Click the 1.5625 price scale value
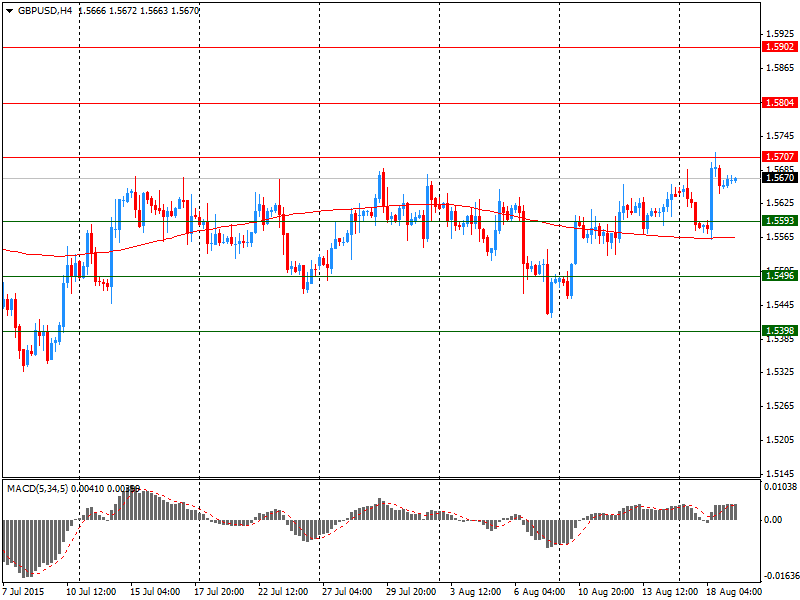Viewport: 800px width, 600px height. tap(780, 203)
